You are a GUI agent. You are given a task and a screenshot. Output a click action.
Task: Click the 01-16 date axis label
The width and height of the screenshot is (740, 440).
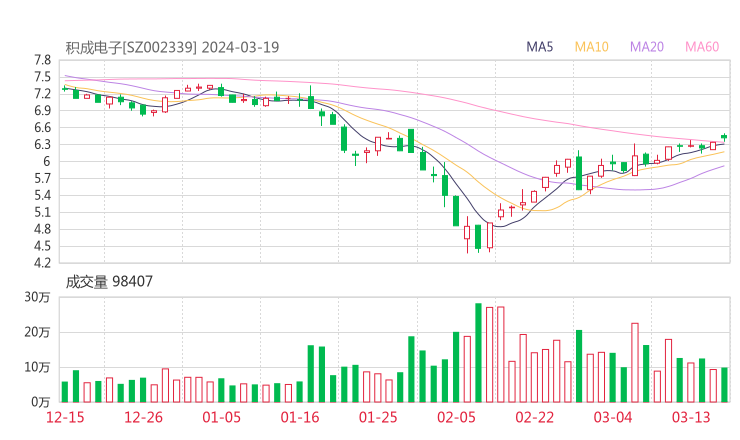300,417
